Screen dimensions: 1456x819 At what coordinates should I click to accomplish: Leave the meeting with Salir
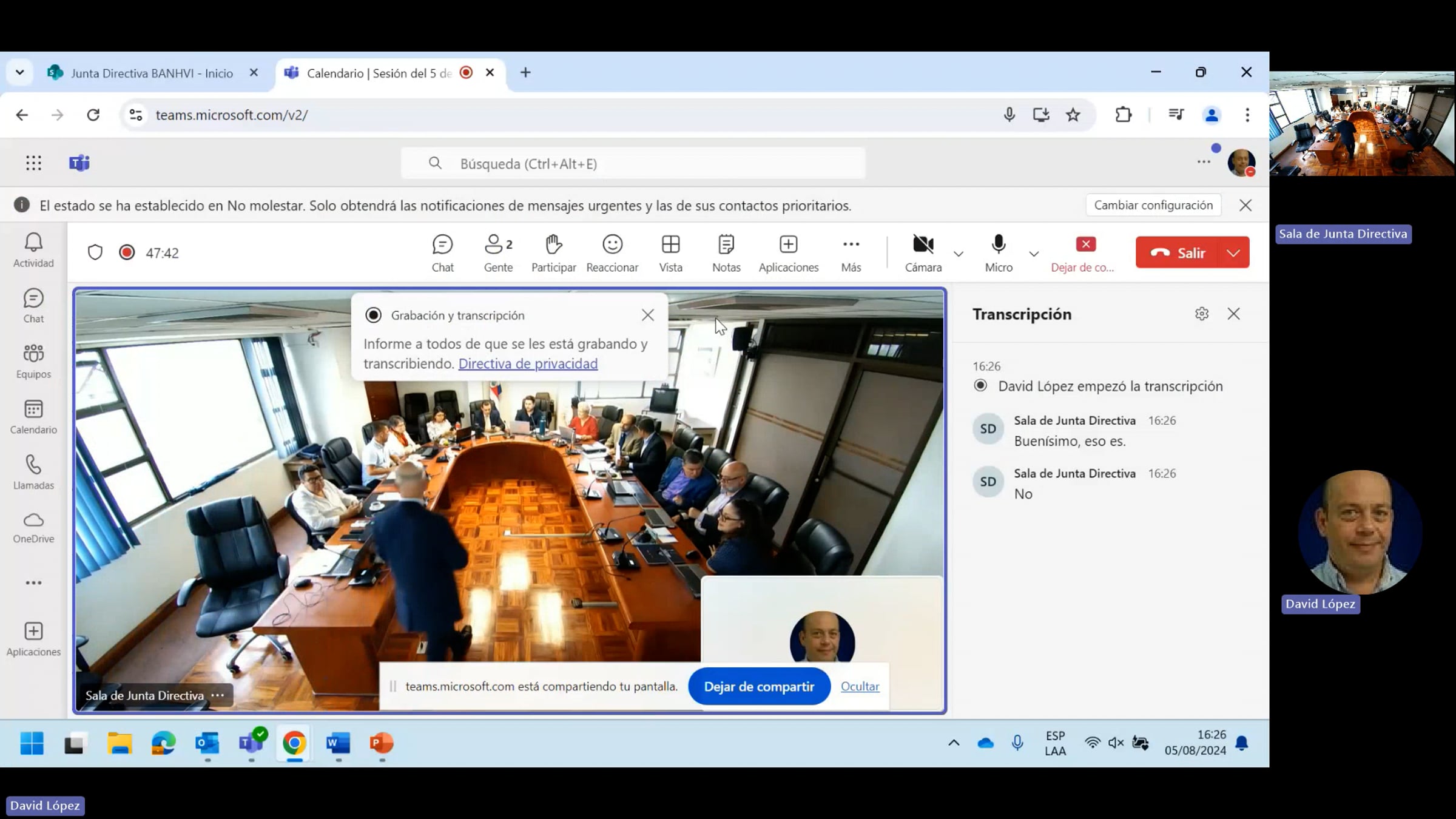[x=1177, y=252]
